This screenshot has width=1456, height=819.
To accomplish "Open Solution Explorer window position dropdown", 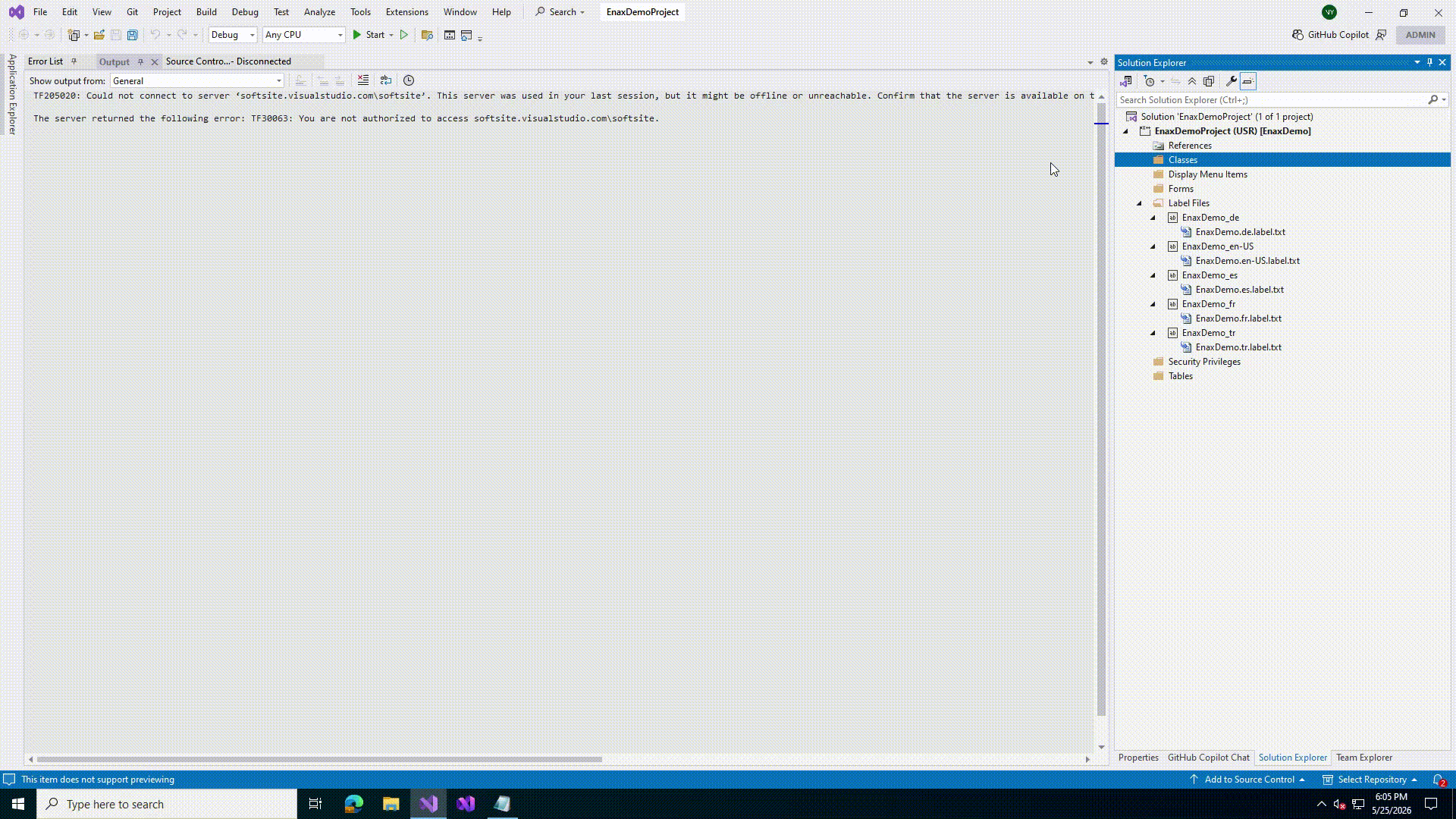I will click(1417, 62).
